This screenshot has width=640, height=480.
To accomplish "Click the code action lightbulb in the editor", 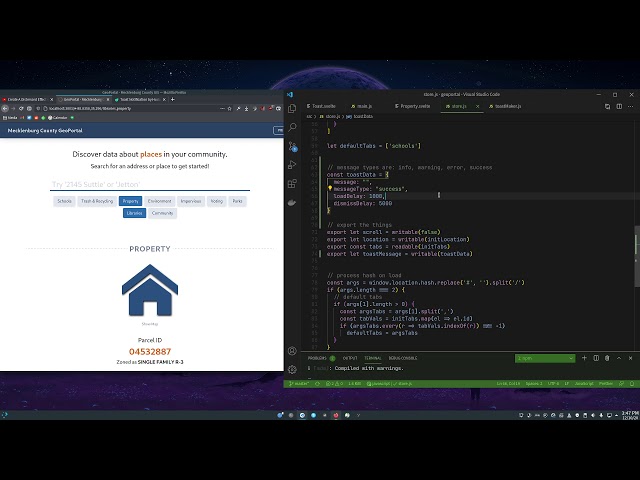I will click(330, 189).
